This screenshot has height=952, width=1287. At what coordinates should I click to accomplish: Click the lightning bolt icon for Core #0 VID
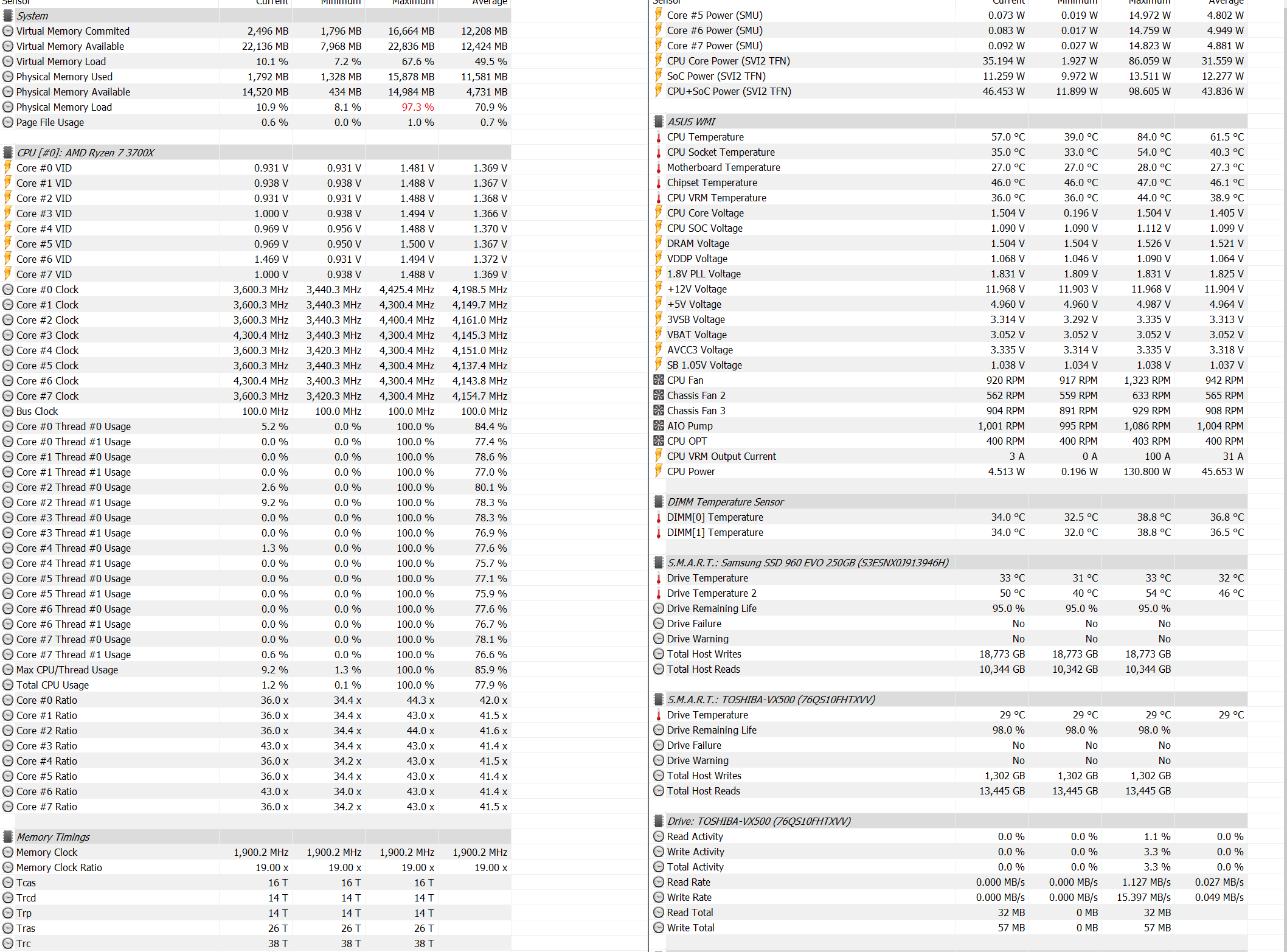pos(8,168)
